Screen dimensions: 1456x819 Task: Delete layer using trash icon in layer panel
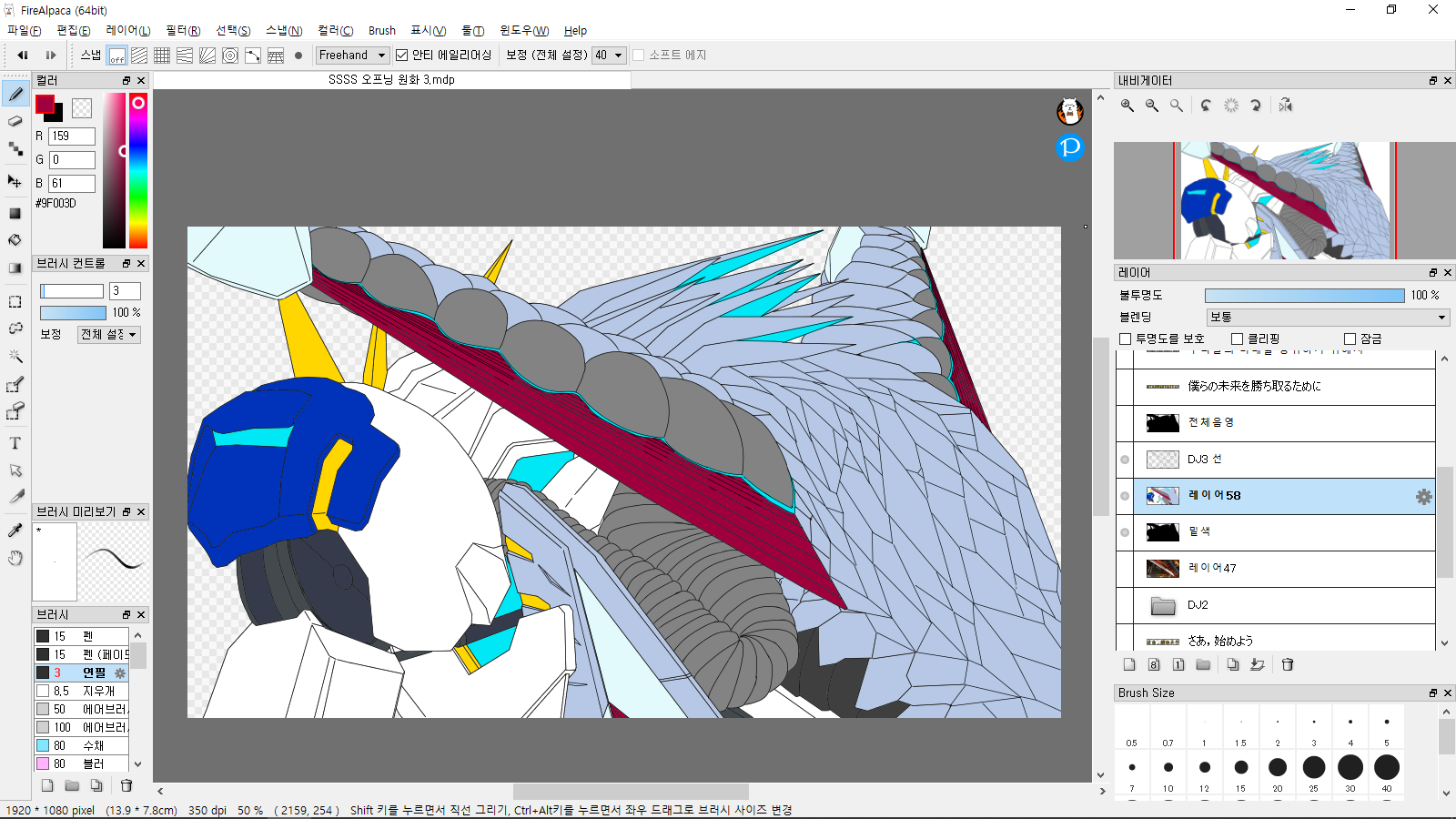(1288, 664)
